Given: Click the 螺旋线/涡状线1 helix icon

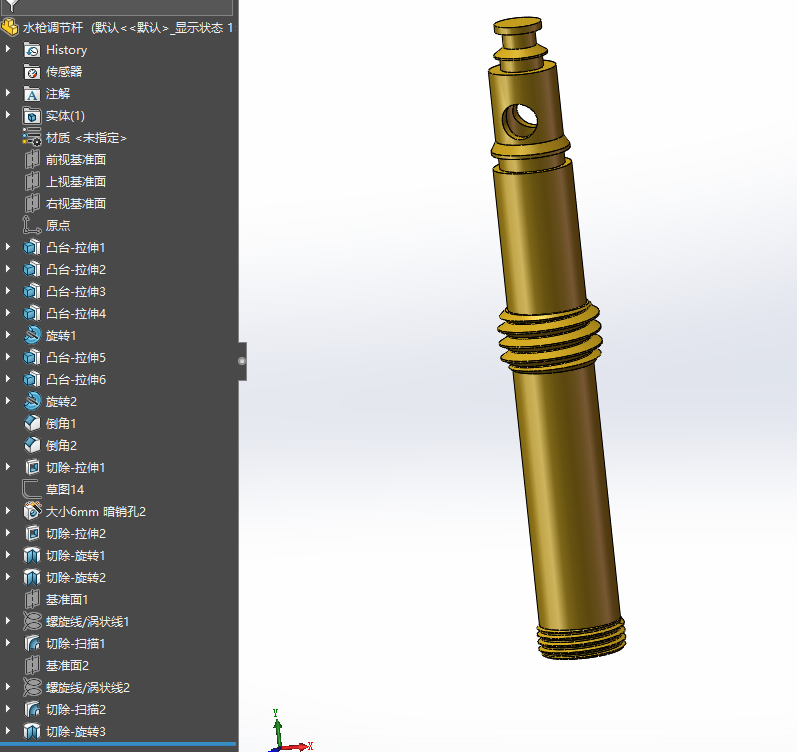Looking at the screenshot, I should coord(32,621).
